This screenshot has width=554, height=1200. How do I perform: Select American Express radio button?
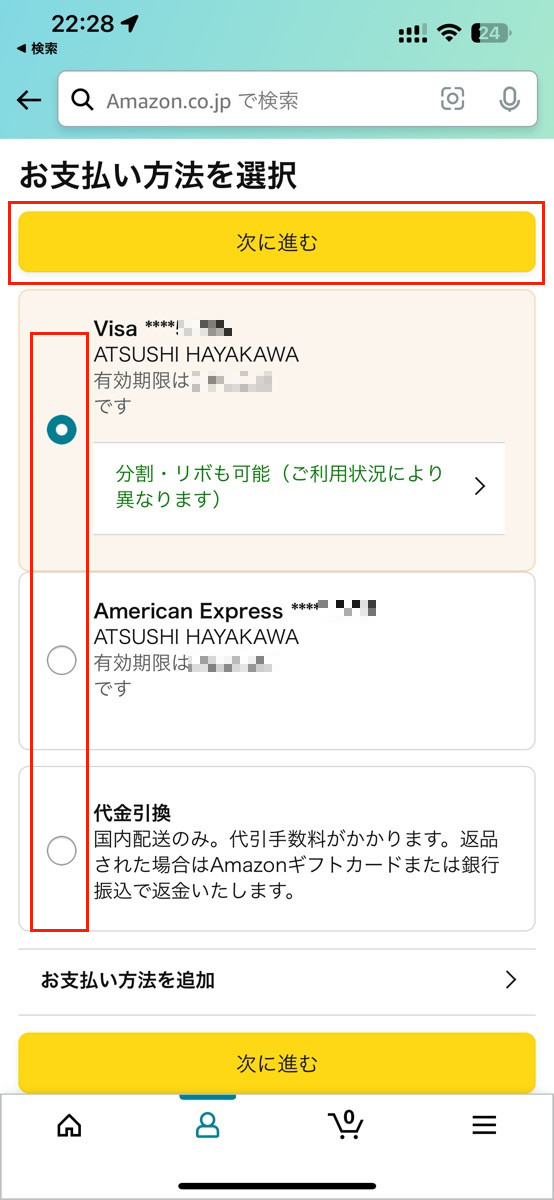[x=62, y=660]
